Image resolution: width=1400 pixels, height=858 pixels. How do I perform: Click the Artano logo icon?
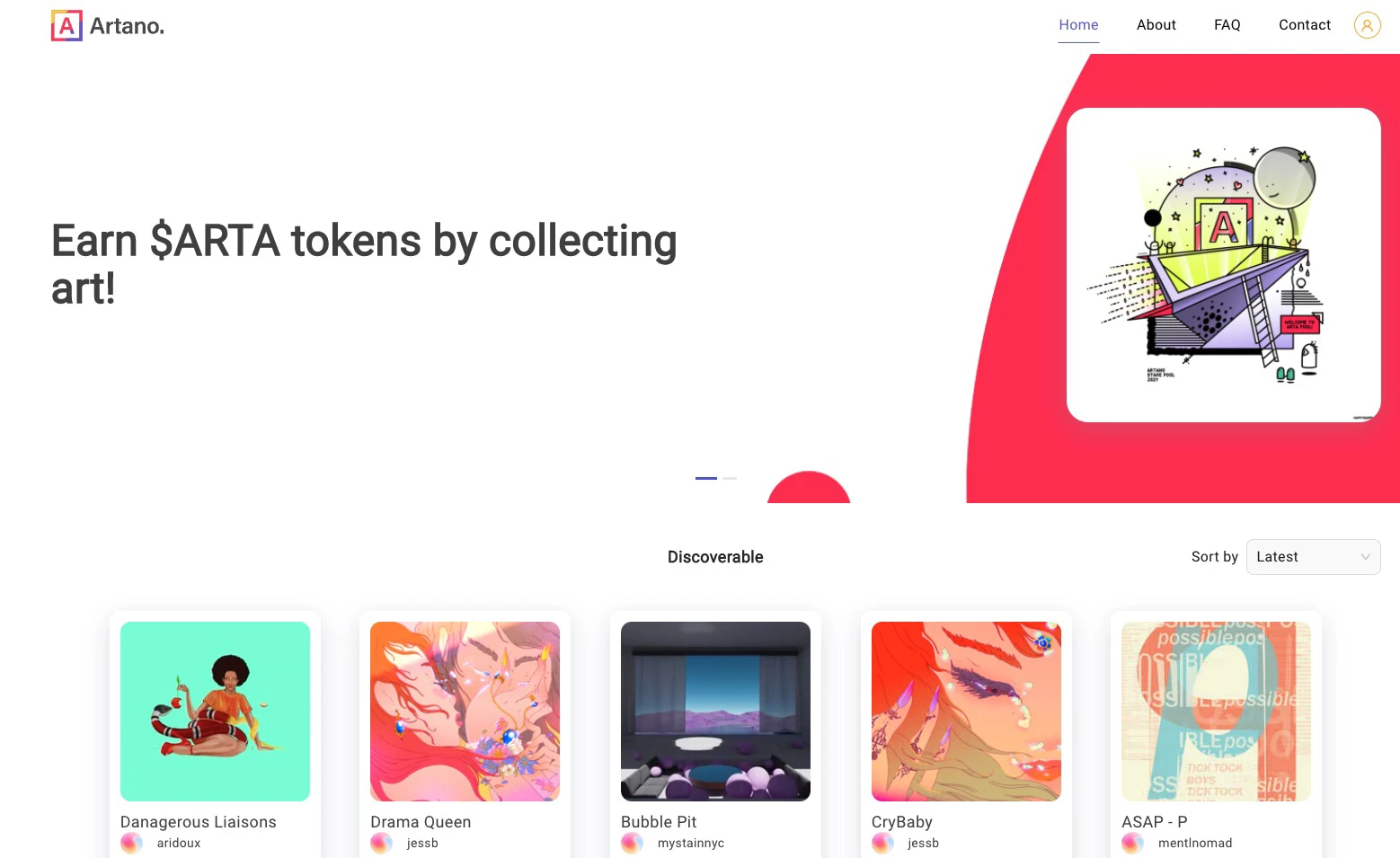click(x=66, y=26)
